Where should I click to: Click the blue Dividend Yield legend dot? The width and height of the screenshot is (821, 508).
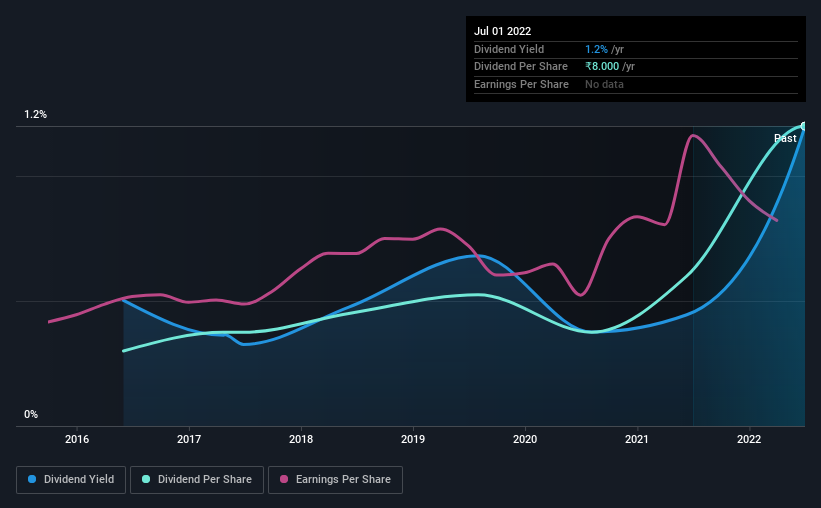pos(32,479)
